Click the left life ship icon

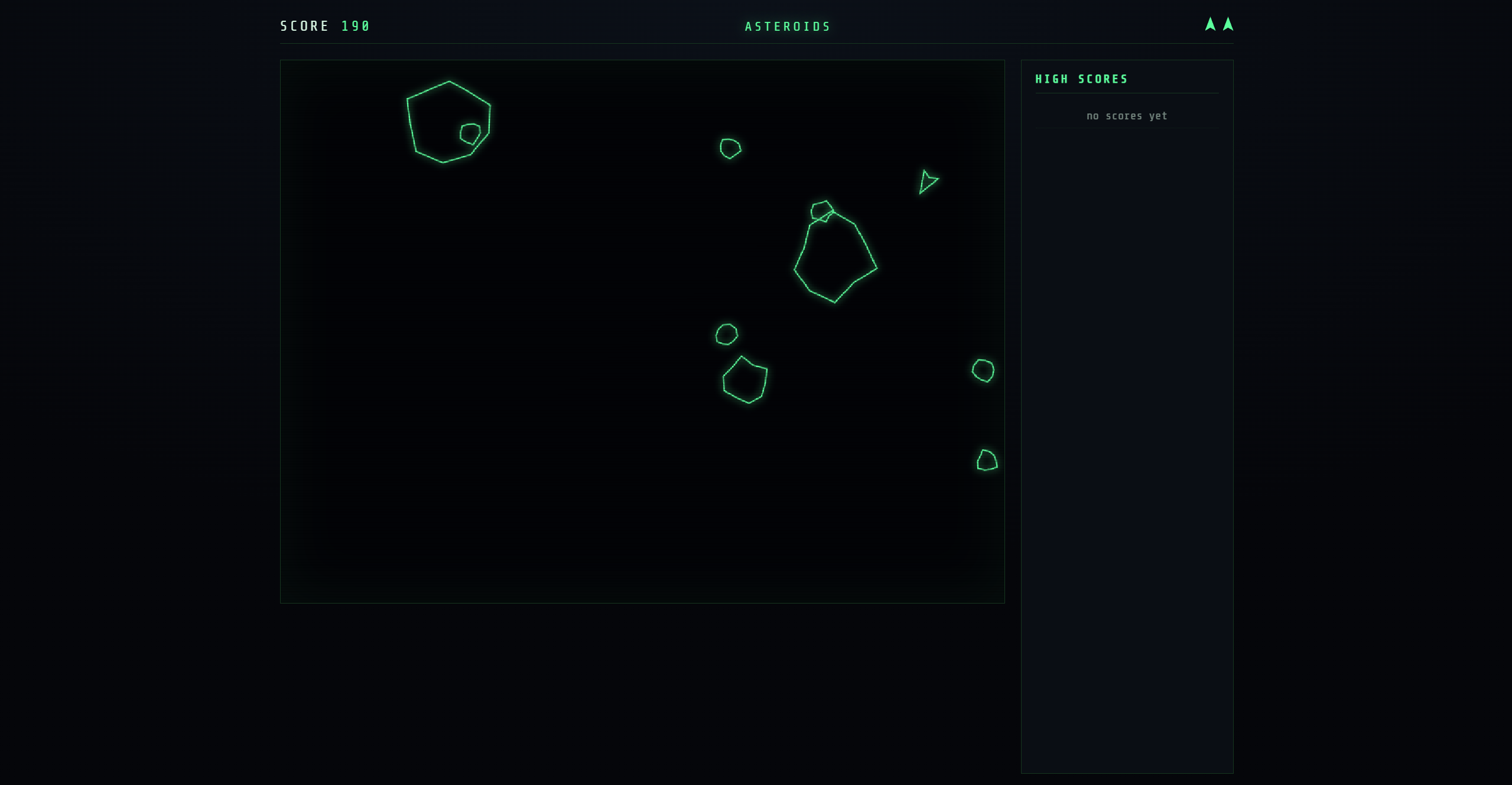click(1210, 24)
